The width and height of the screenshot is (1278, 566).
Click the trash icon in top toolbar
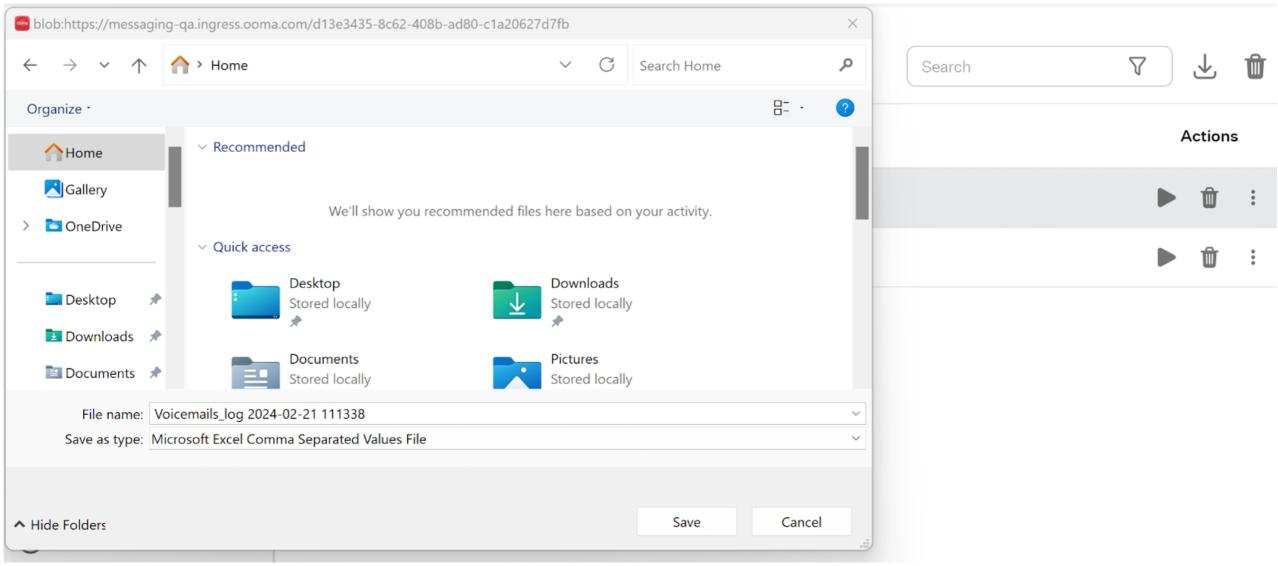pos(1254,67)
